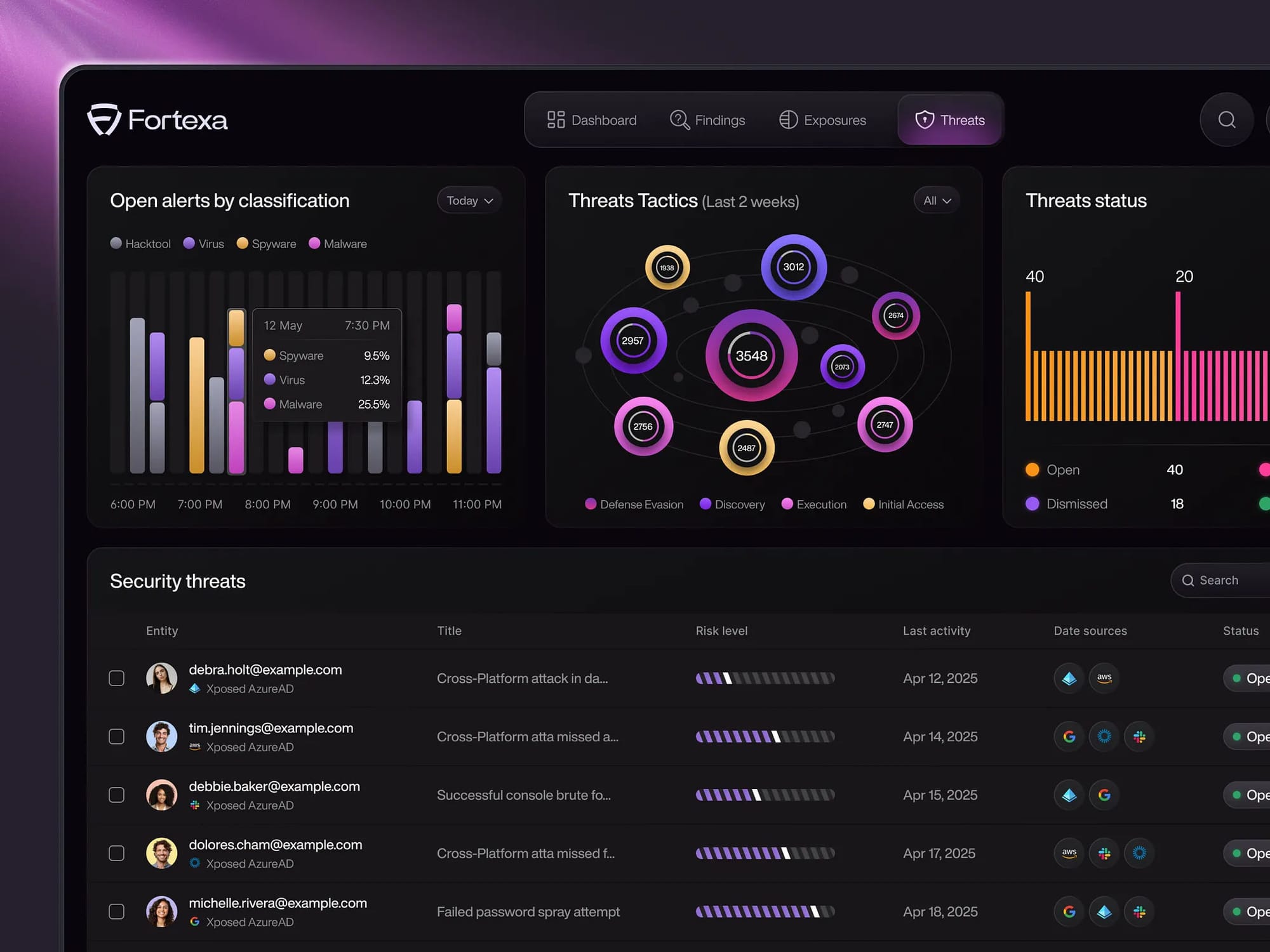Switch to the Exposures tab

(x=822, y=120)
